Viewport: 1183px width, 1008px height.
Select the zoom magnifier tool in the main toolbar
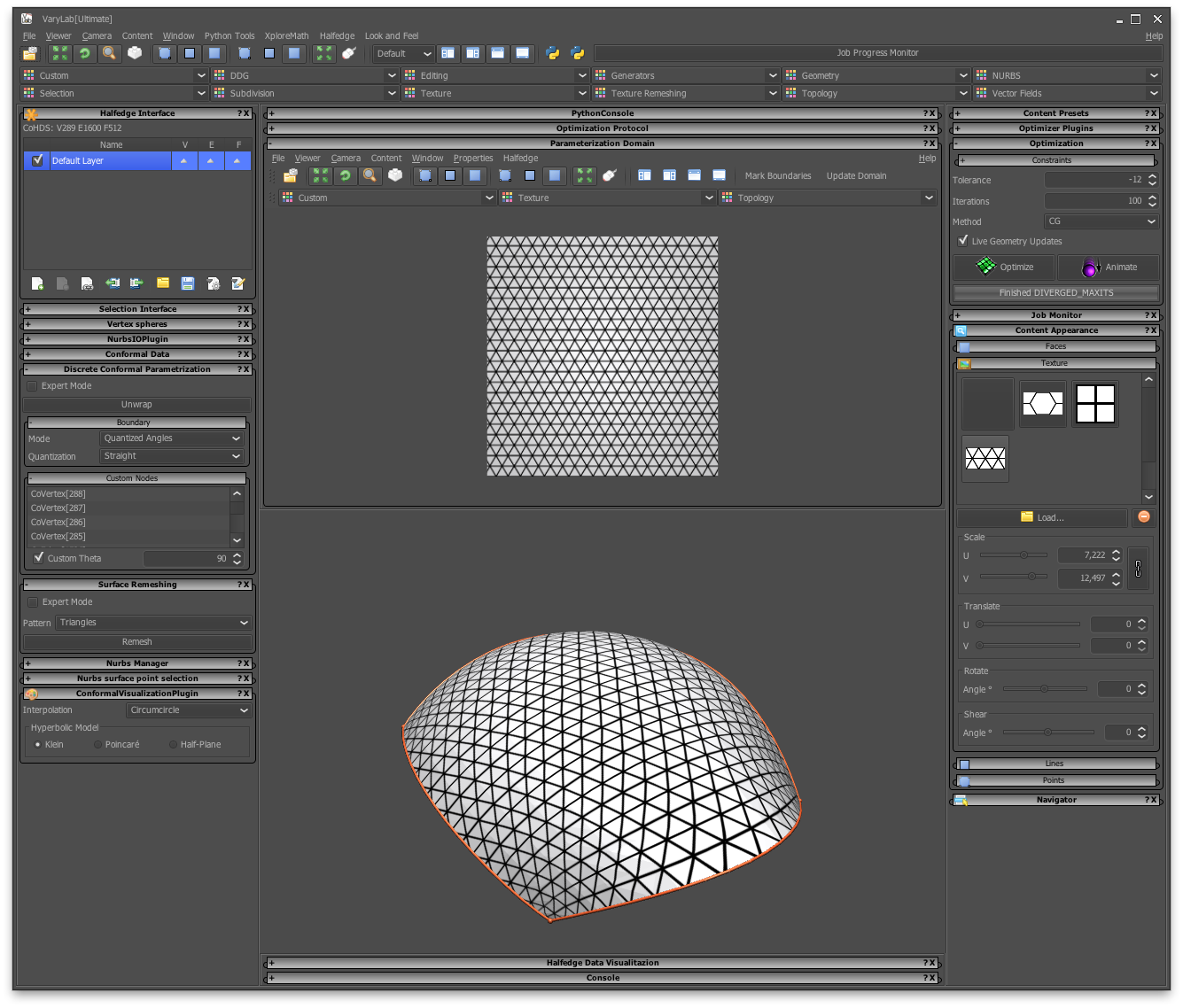click(x=110, y=53)
